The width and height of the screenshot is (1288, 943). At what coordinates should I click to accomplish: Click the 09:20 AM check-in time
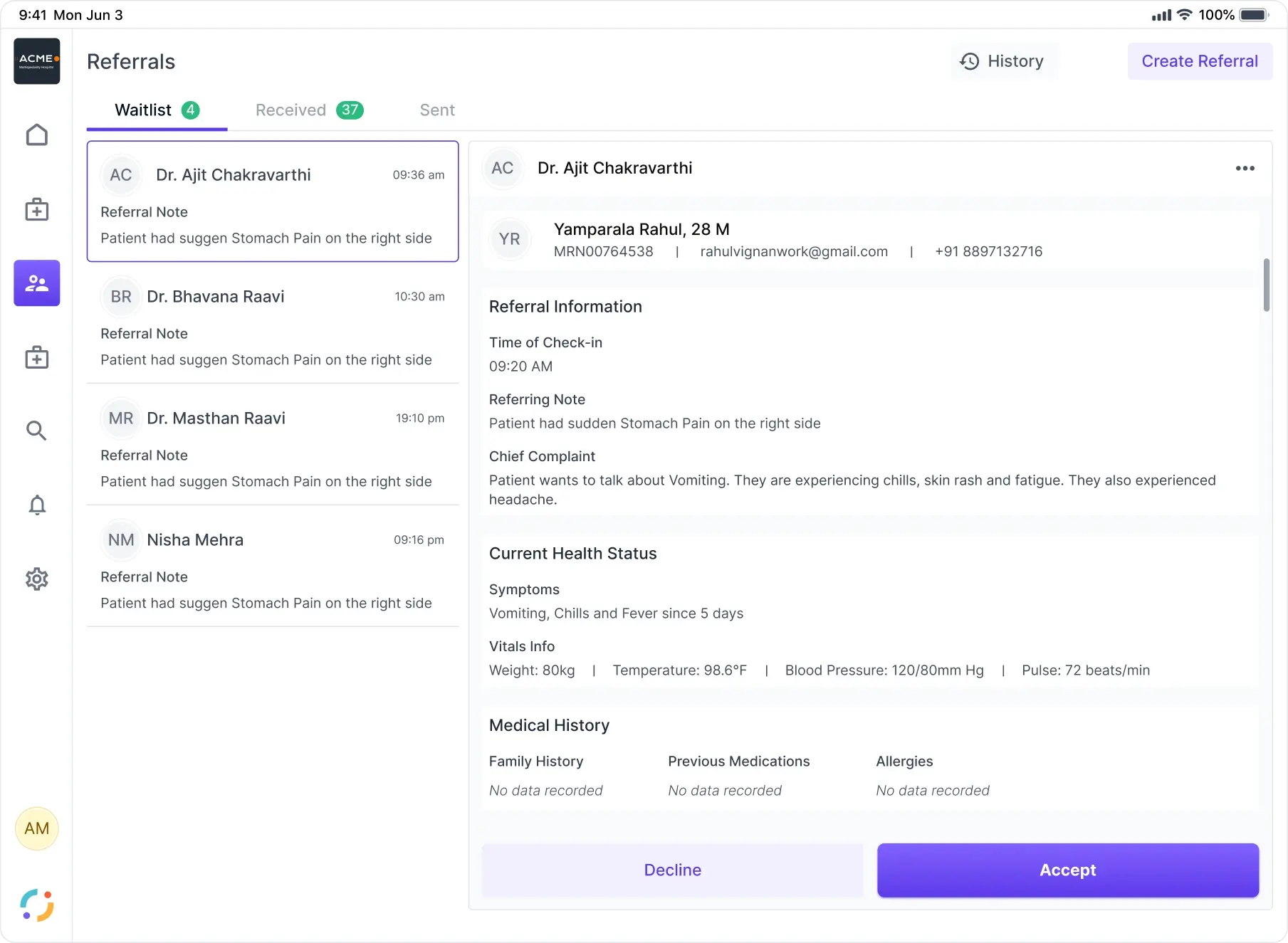[520, 367]
